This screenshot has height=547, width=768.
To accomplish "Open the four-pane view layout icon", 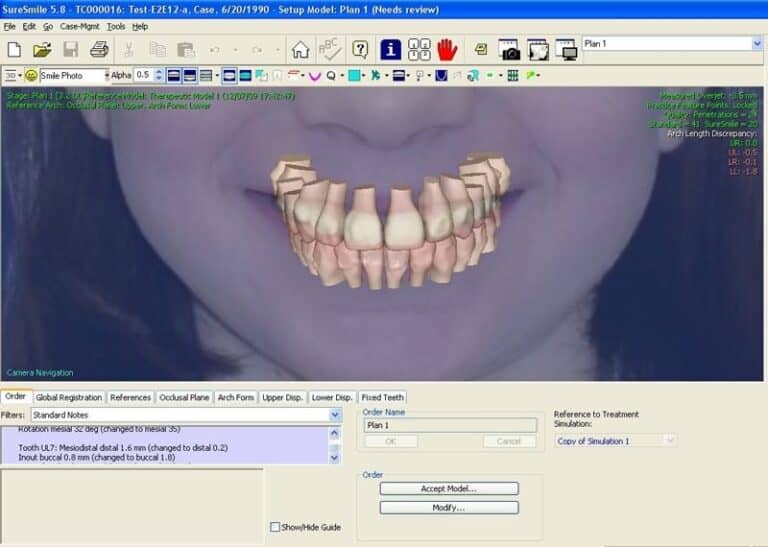I will pyautogui.click(x=419, y=49).
